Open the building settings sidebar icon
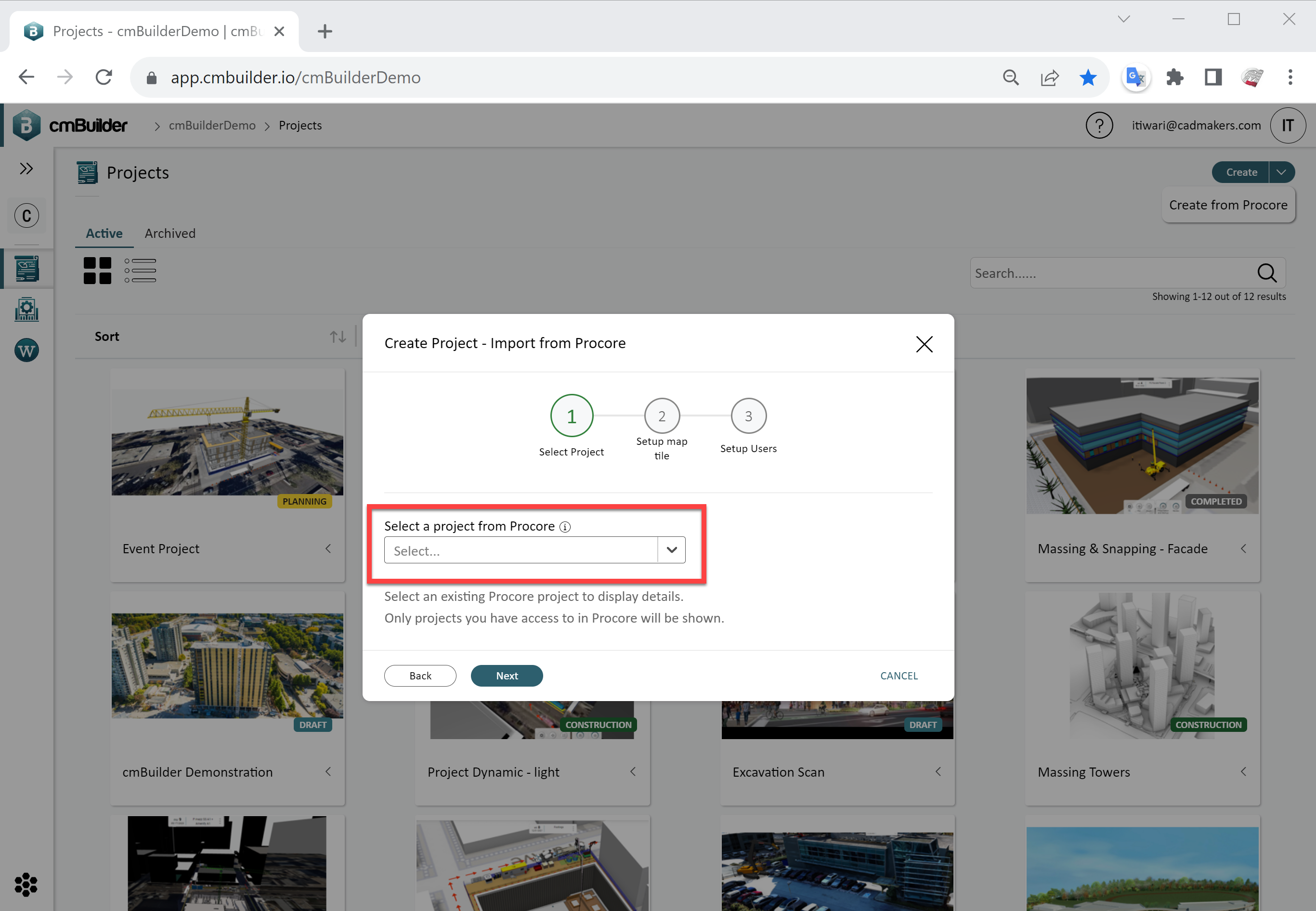The width and height of the screenshot is (1316, 911). click(x=26, y=310)
